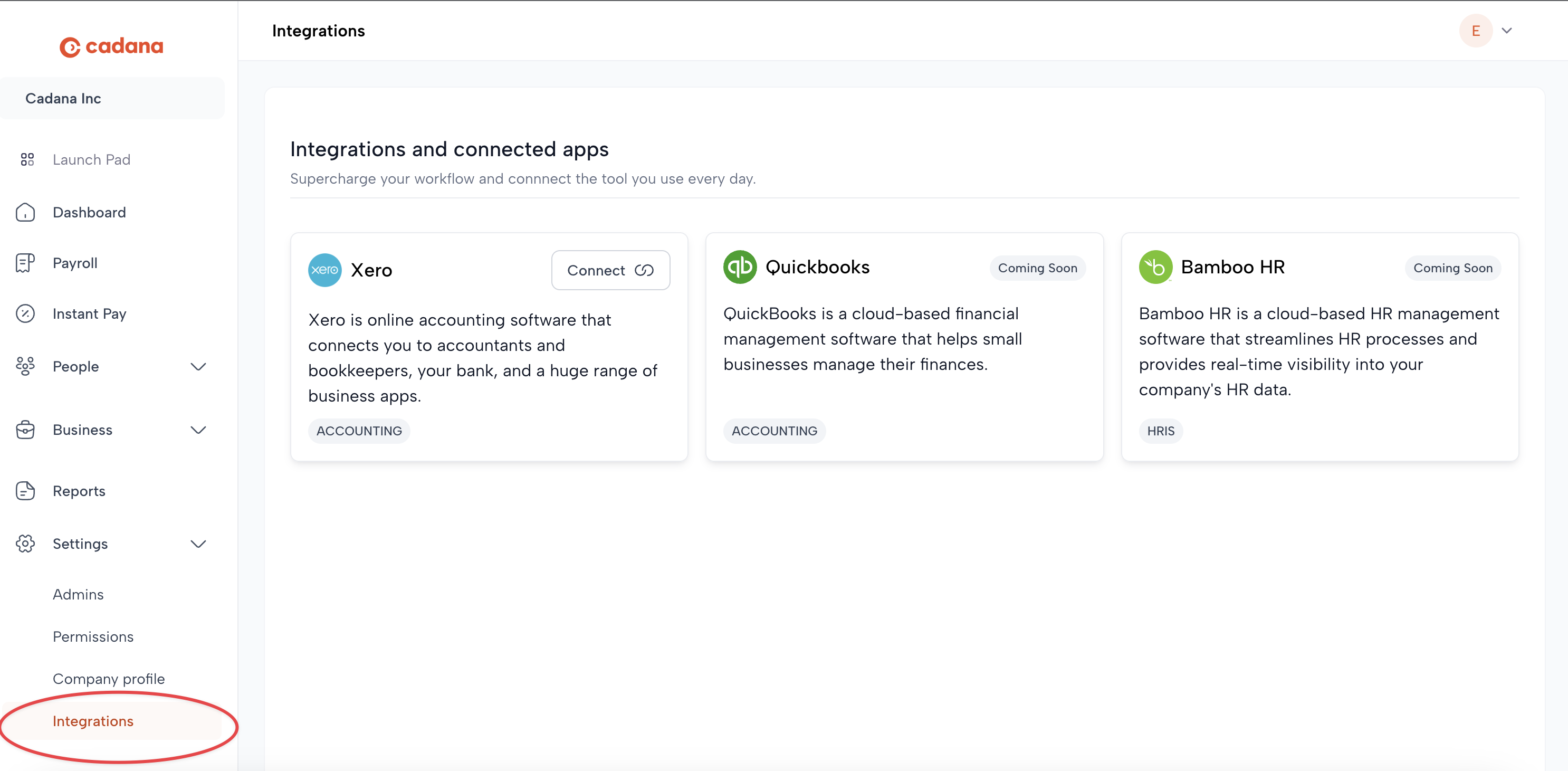The height and width of the screenshot is (771, 1568).
Task: Expand the Business menu chevron
Action: point(198,430)
